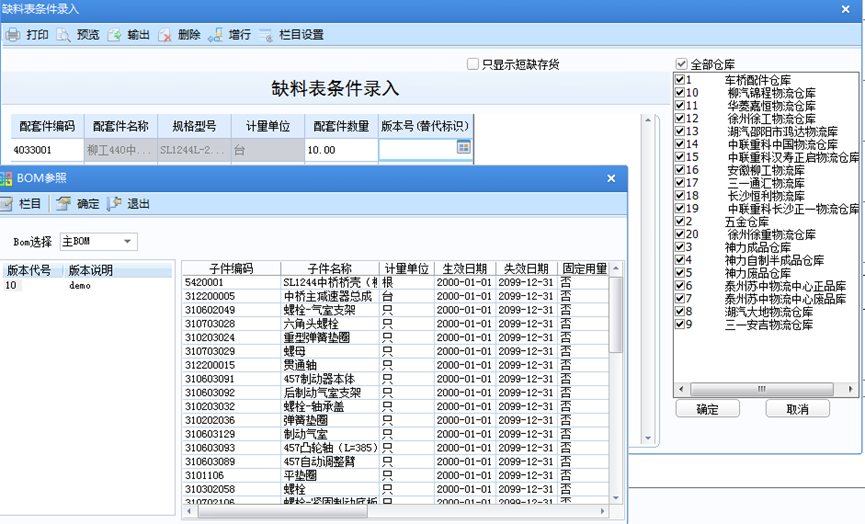Enable 只显示短缺存货 checkbox

pos(473,65)
